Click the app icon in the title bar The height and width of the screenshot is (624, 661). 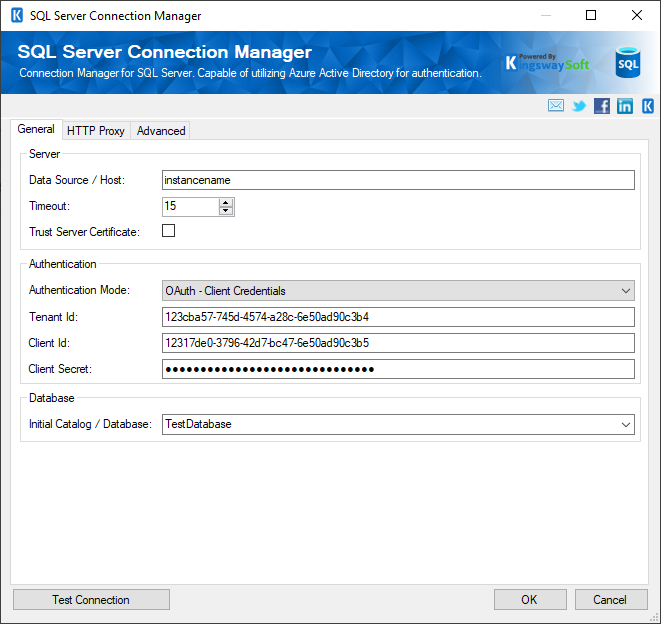[16, 16]
